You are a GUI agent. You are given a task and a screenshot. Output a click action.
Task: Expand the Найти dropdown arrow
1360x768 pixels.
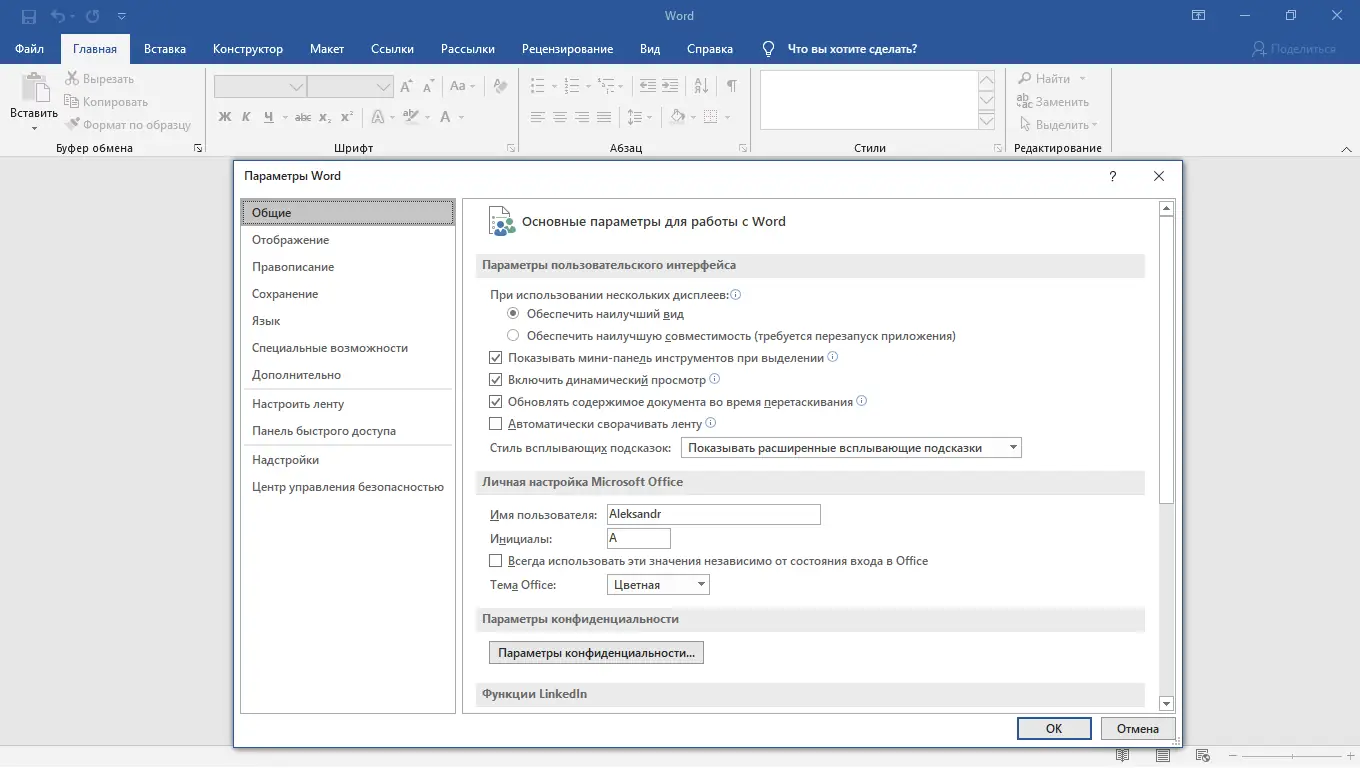point(1082,79)
